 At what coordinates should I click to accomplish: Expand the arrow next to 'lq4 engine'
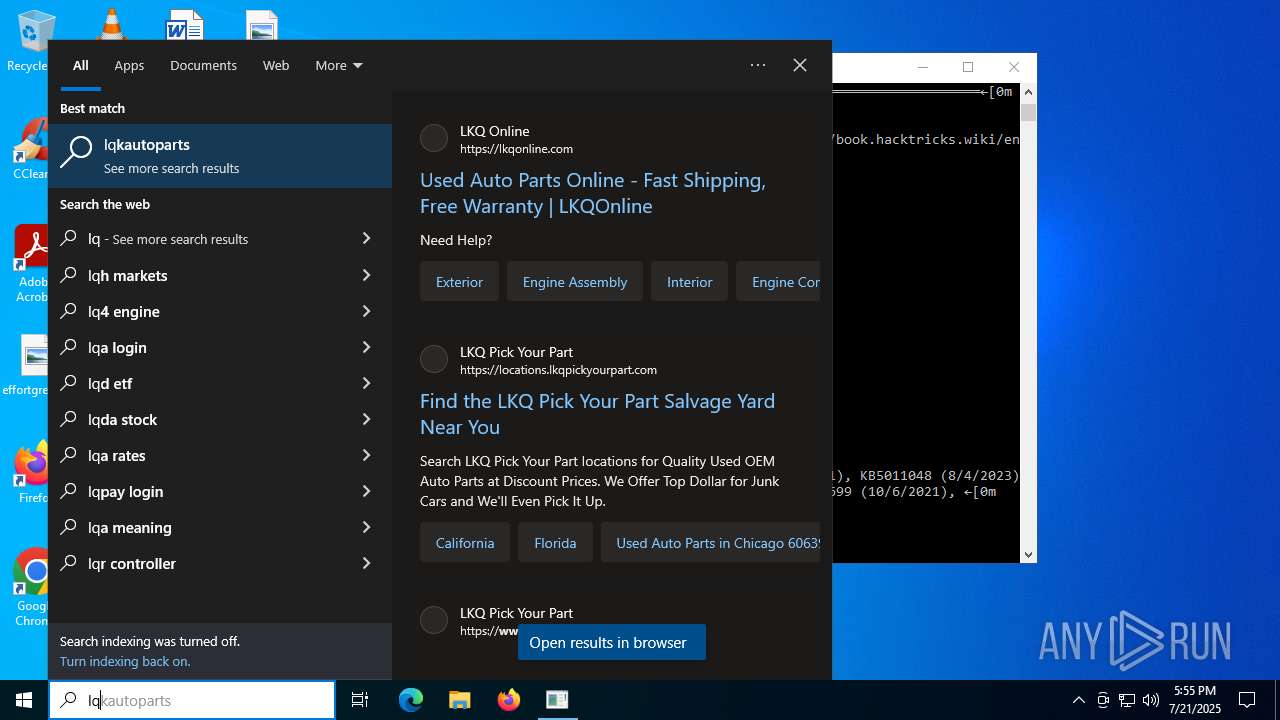point(366,311)
